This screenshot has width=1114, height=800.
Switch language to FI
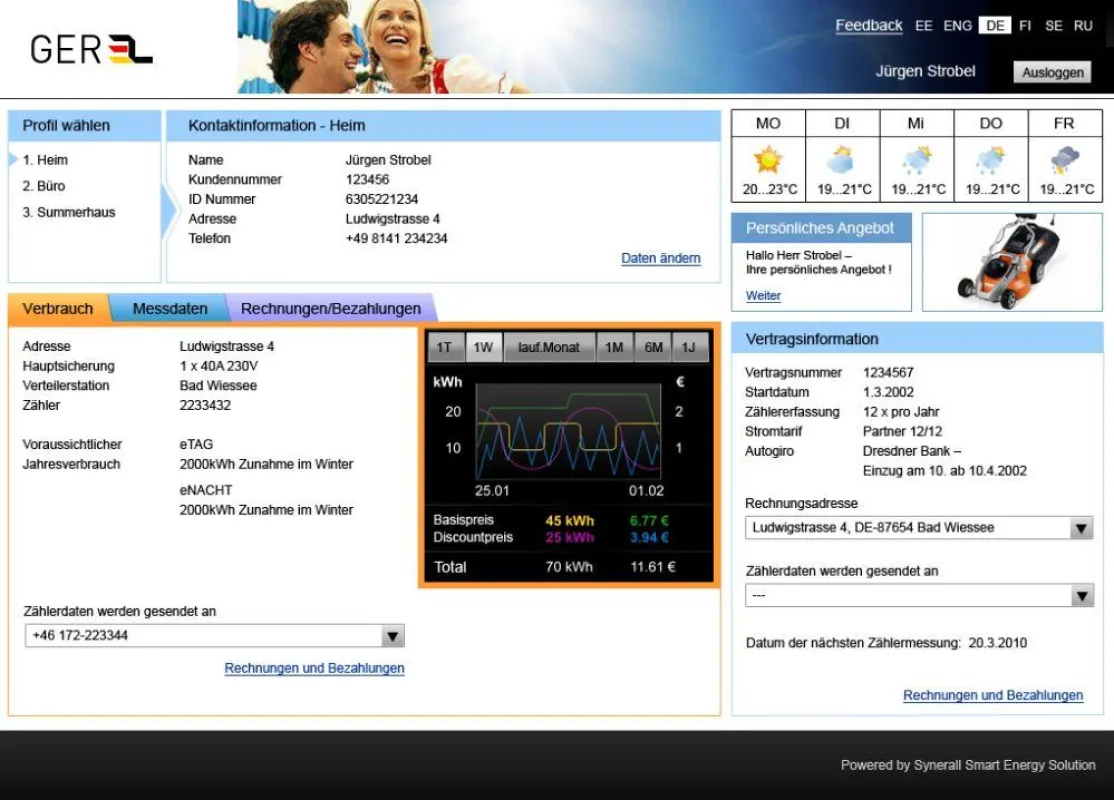coord(1024,26)
